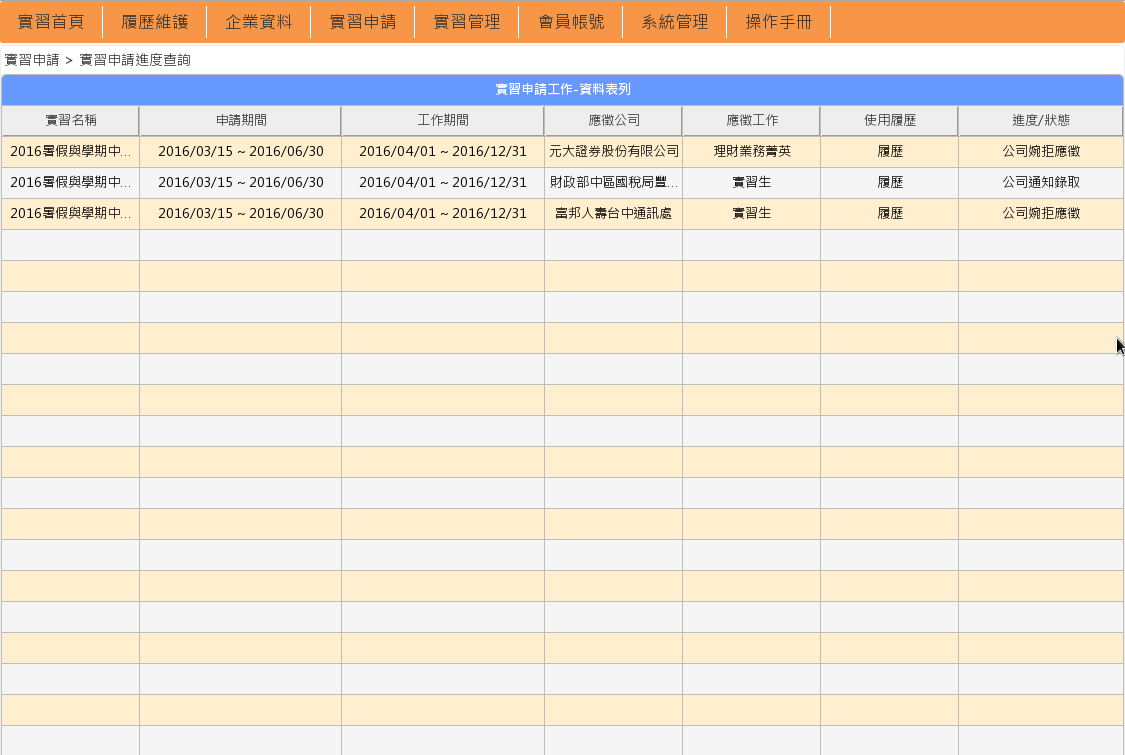This screenshot has width=1125, height=755.
Task: Click the internship name in 元大證券 row
Action: [70, 151]
